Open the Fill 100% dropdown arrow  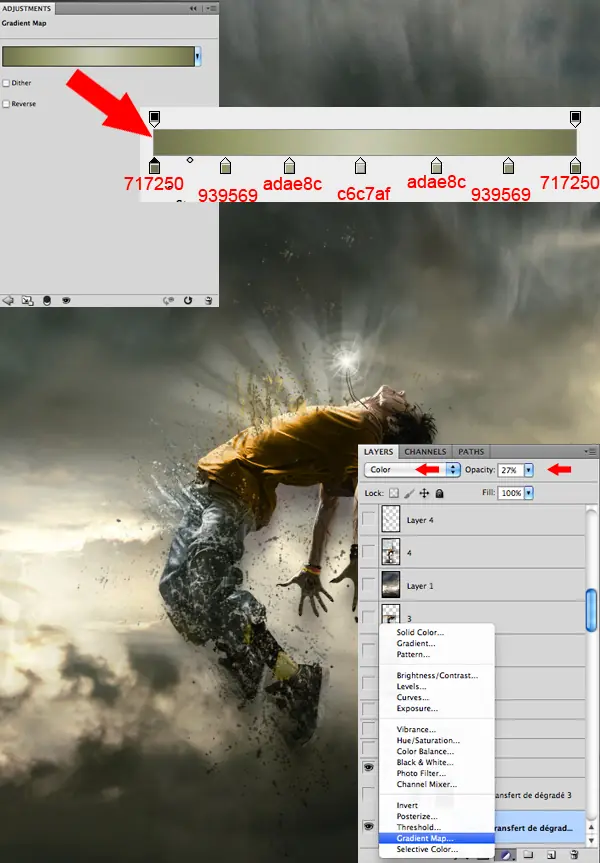coord(528,493)
